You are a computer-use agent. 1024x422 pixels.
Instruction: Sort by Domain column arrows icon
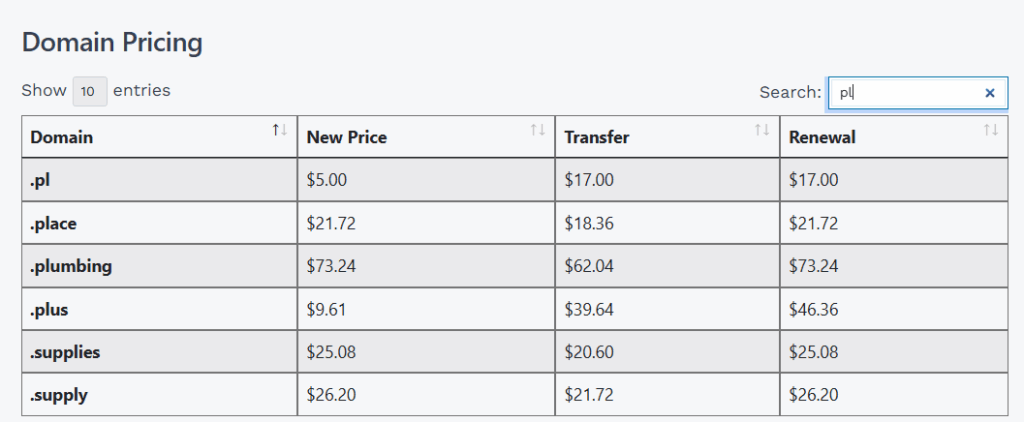(x=280, y=130)
